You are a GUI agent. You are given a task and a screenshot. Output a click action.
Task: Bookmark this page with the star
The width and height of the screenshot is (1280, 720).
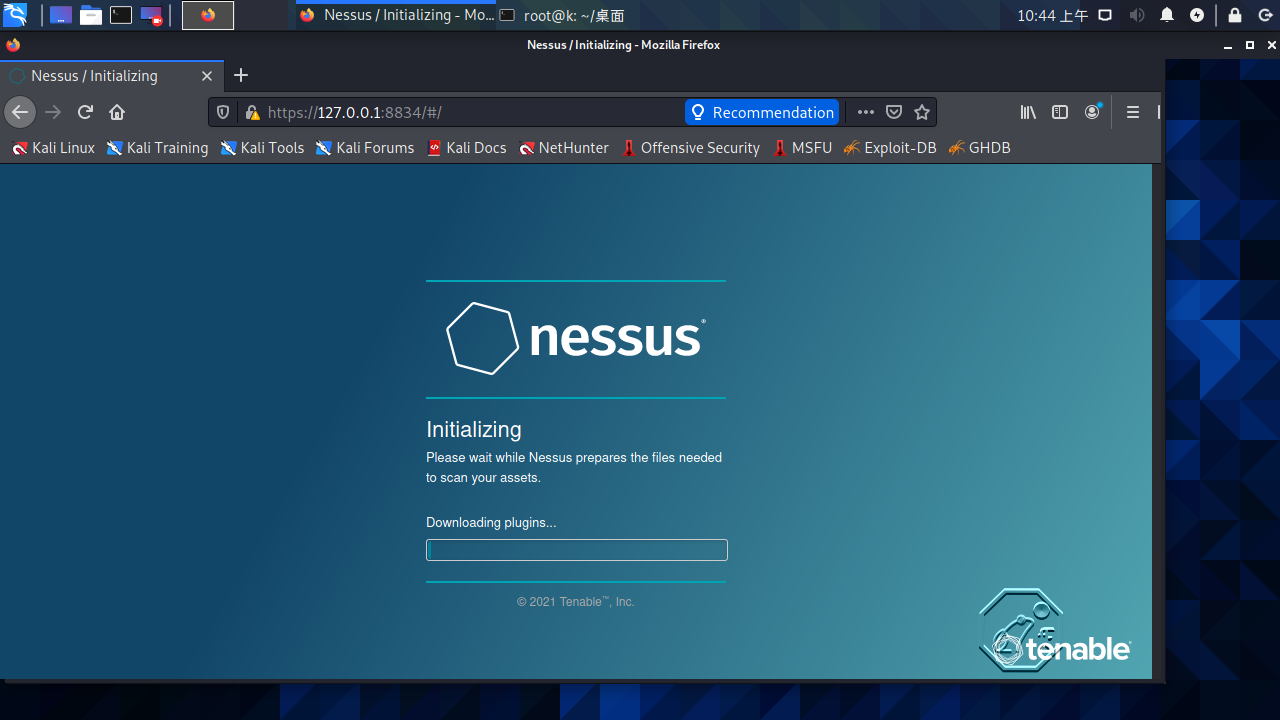coord(922,112)
